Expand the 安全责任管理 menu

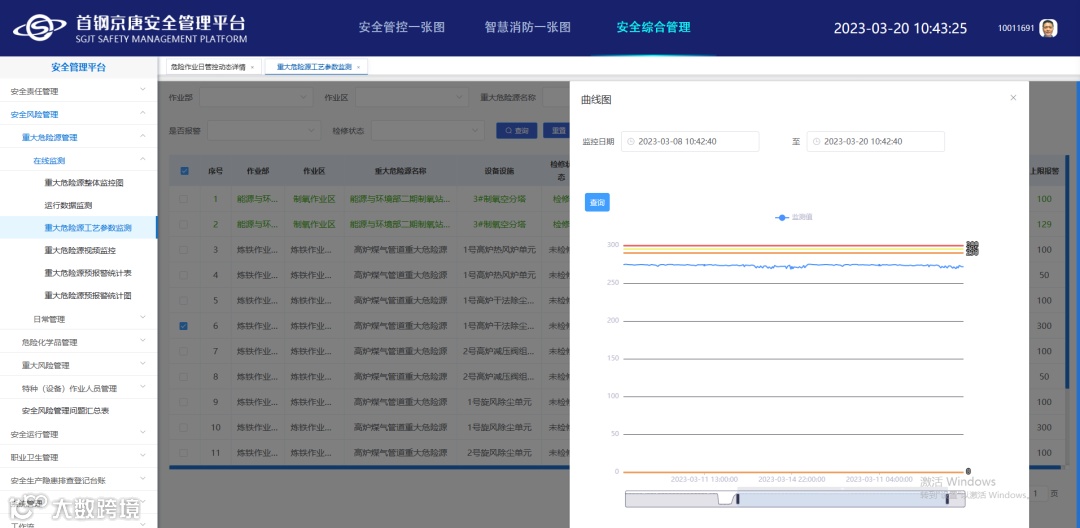pyautogui.click(x=79, y=91)
